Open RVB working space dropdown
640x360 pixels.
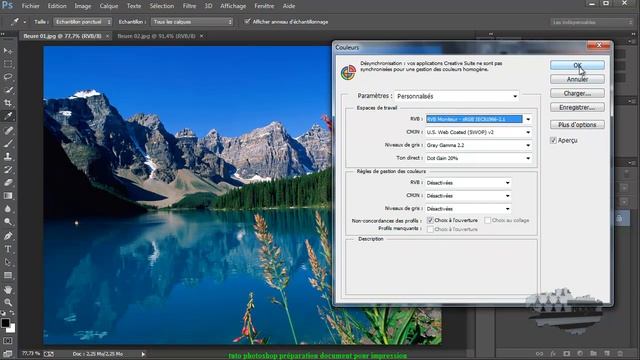point(478,119)
